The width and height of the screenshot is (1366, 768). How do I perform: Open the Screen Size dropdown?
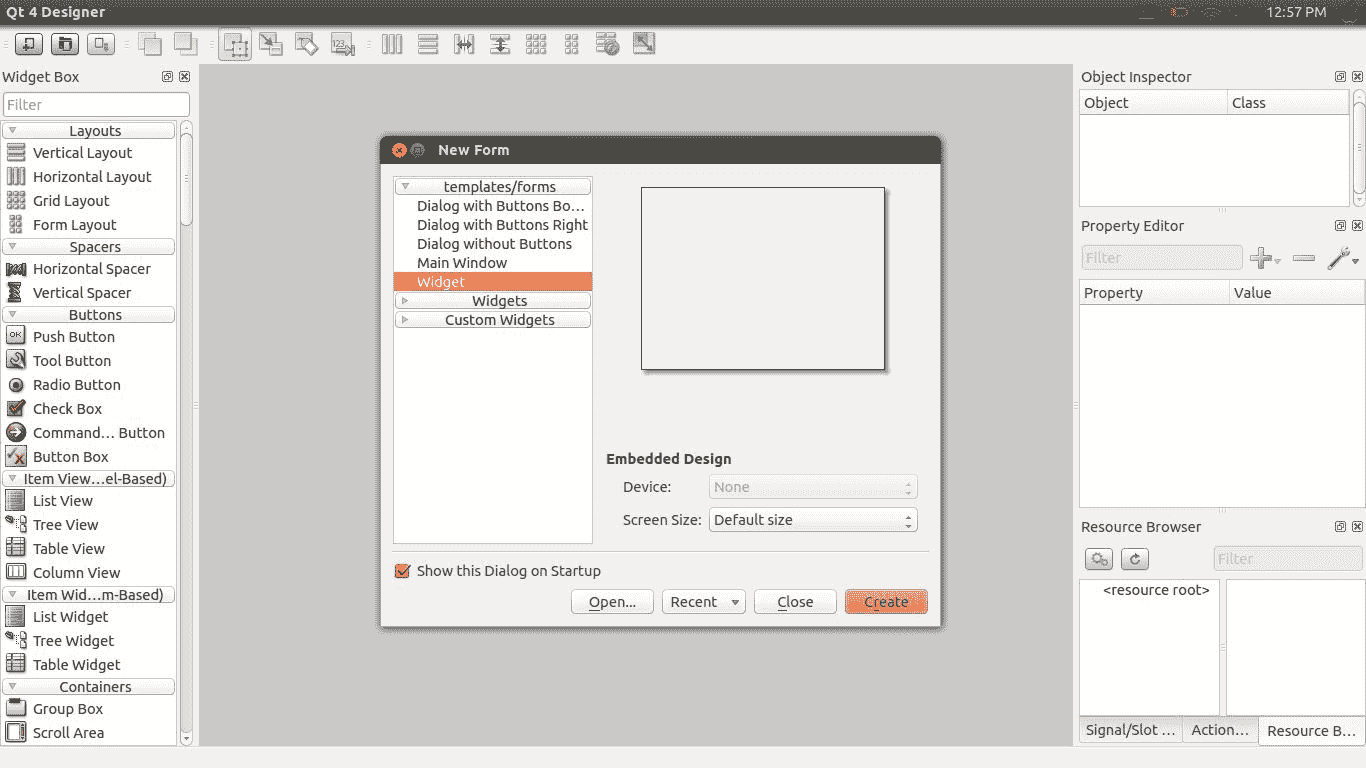pos(812,520)
